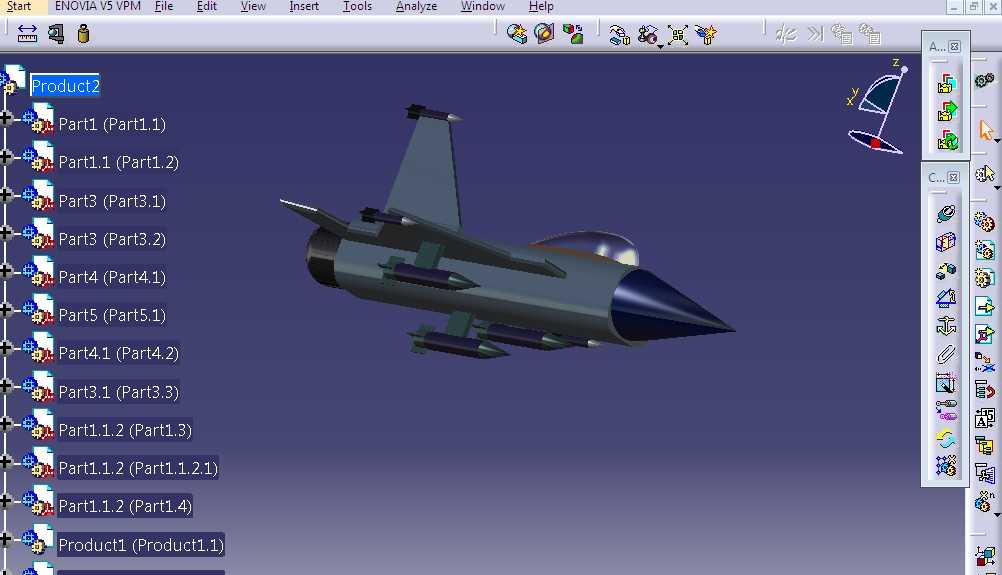The height and width of the screenshot is (575, 1002).
Task: Click the Selective Load icon
Action: coord(984,445)
